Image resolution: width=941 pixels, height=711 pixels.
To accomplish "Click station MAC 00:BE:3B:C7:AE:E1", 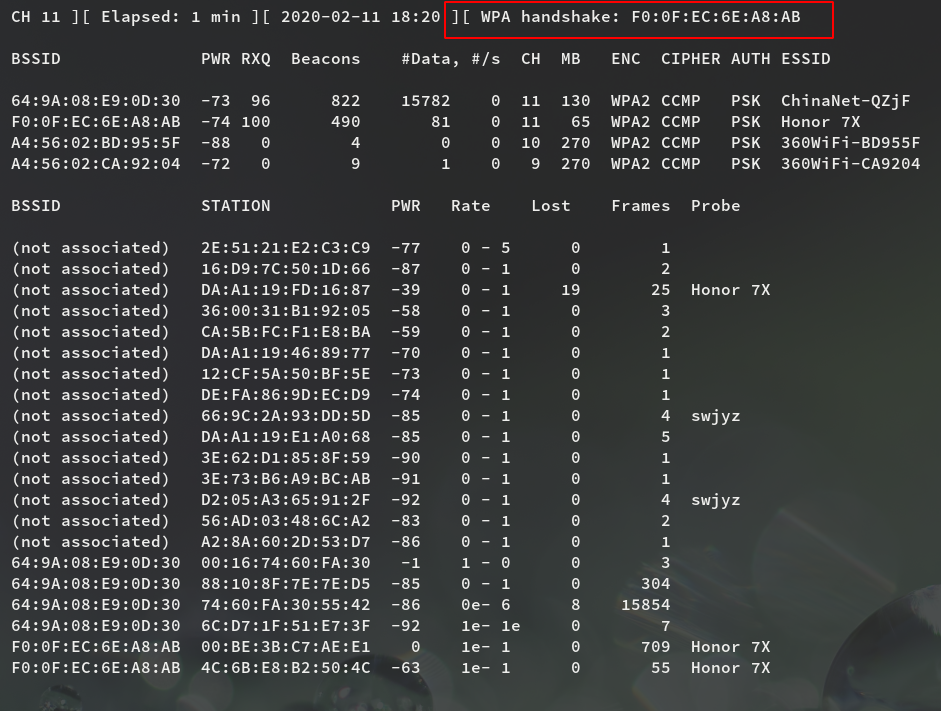I will pos(285,647).
